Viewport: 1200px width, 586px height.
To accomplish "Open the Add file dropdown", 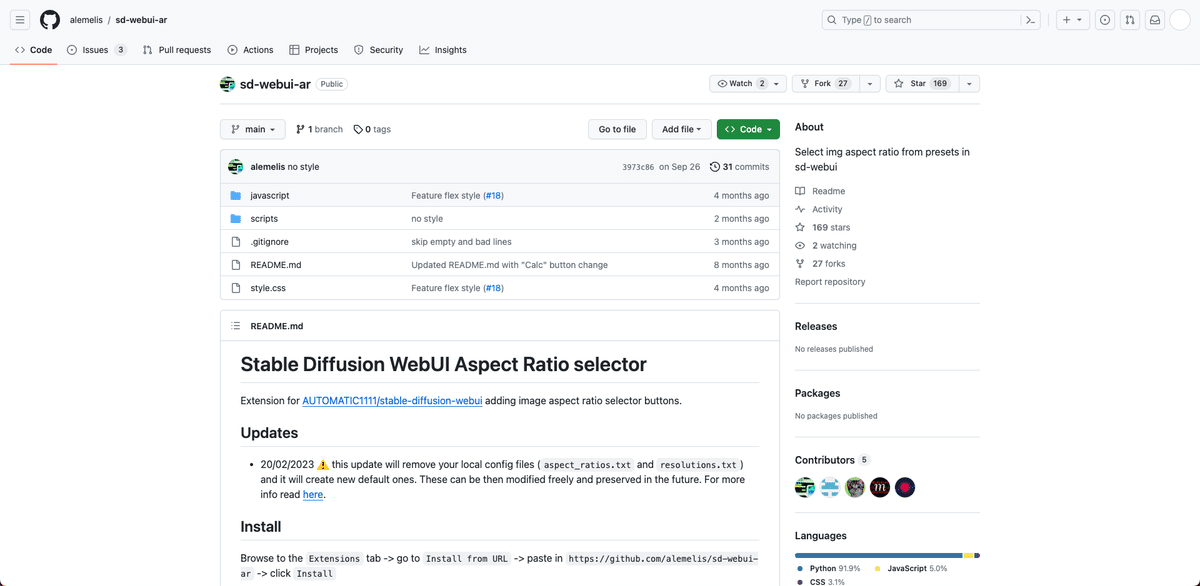I will tap(682, 129).
